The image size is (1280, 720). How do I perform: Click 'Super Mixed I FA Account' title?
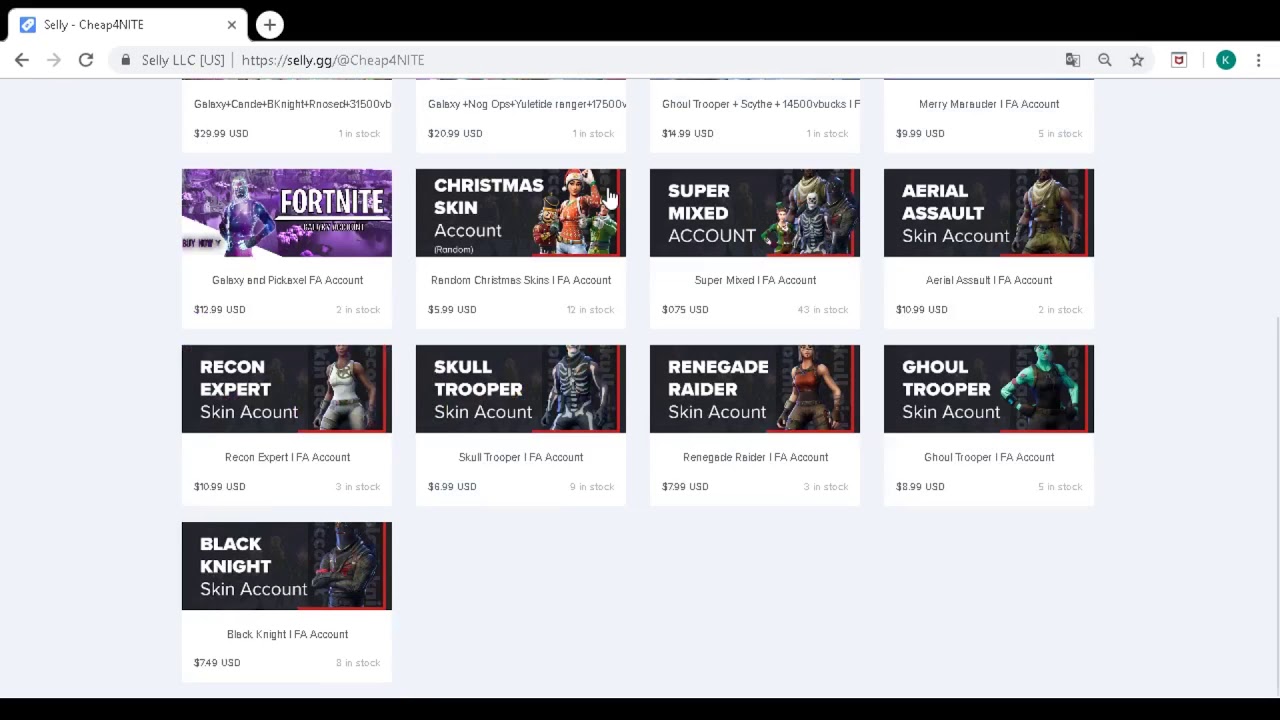coord(755,280)
